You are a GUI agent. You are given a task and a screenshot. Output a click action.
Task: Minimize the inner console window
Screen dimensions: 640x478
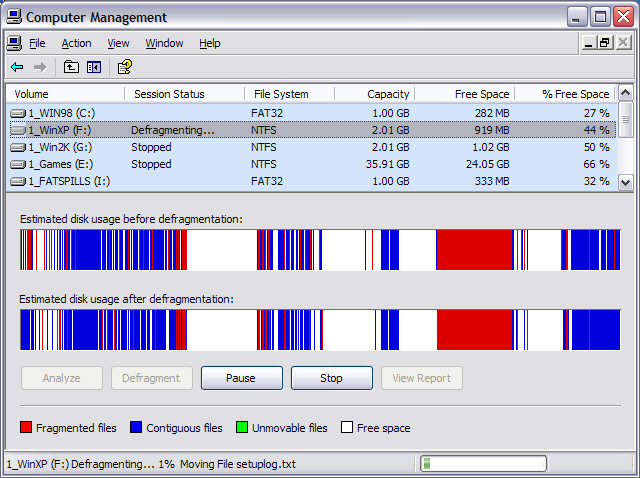[x=588, y=43]
